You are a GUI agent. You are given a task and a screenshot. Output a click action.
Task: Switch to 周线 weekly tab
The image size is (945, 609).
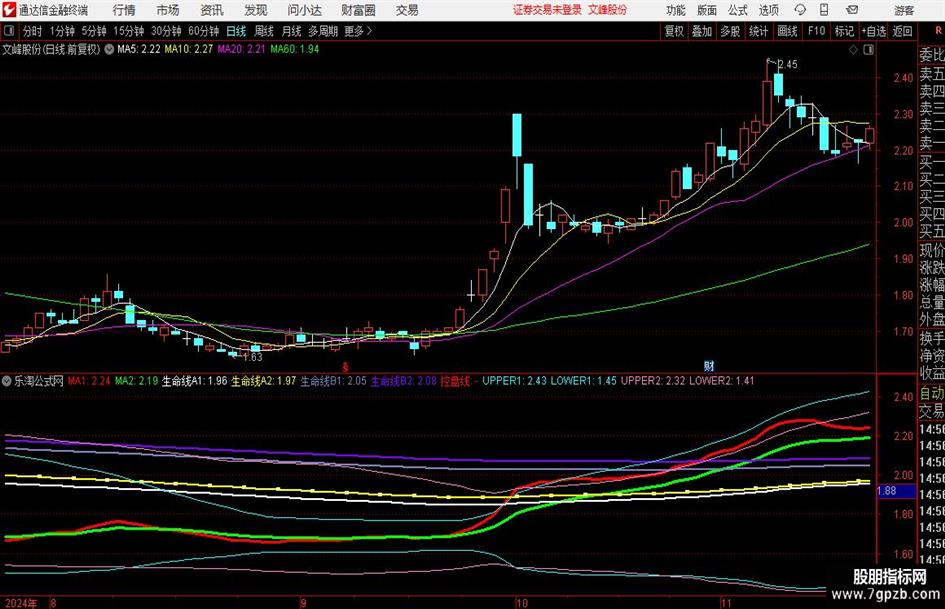[264, 31]
